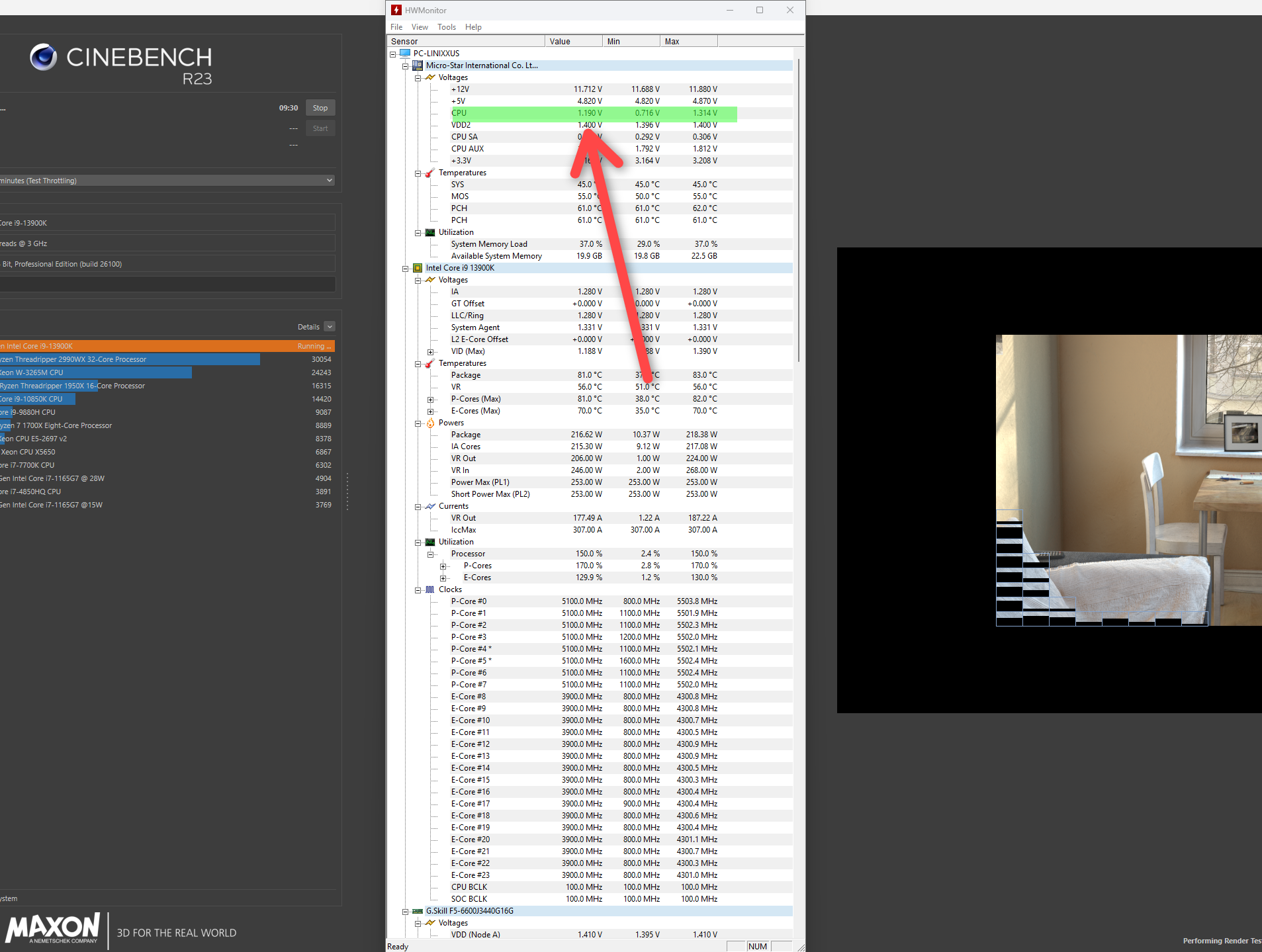Viewport: 1262px width, 952px height.
Task: Select the Core i7-7700K ranking entry
Action: coord(167,465)
